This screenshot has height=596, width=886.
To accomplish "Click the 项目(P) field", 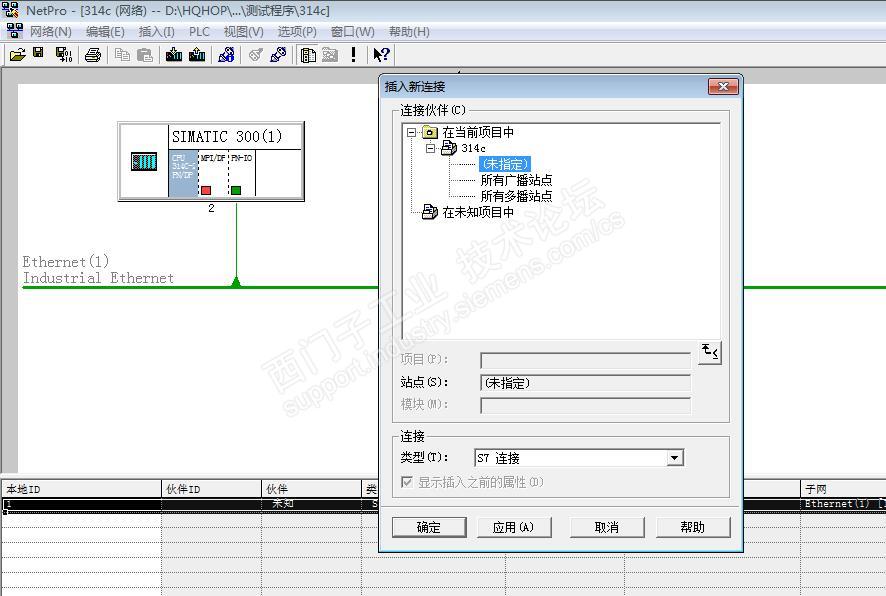I will 585,360.
